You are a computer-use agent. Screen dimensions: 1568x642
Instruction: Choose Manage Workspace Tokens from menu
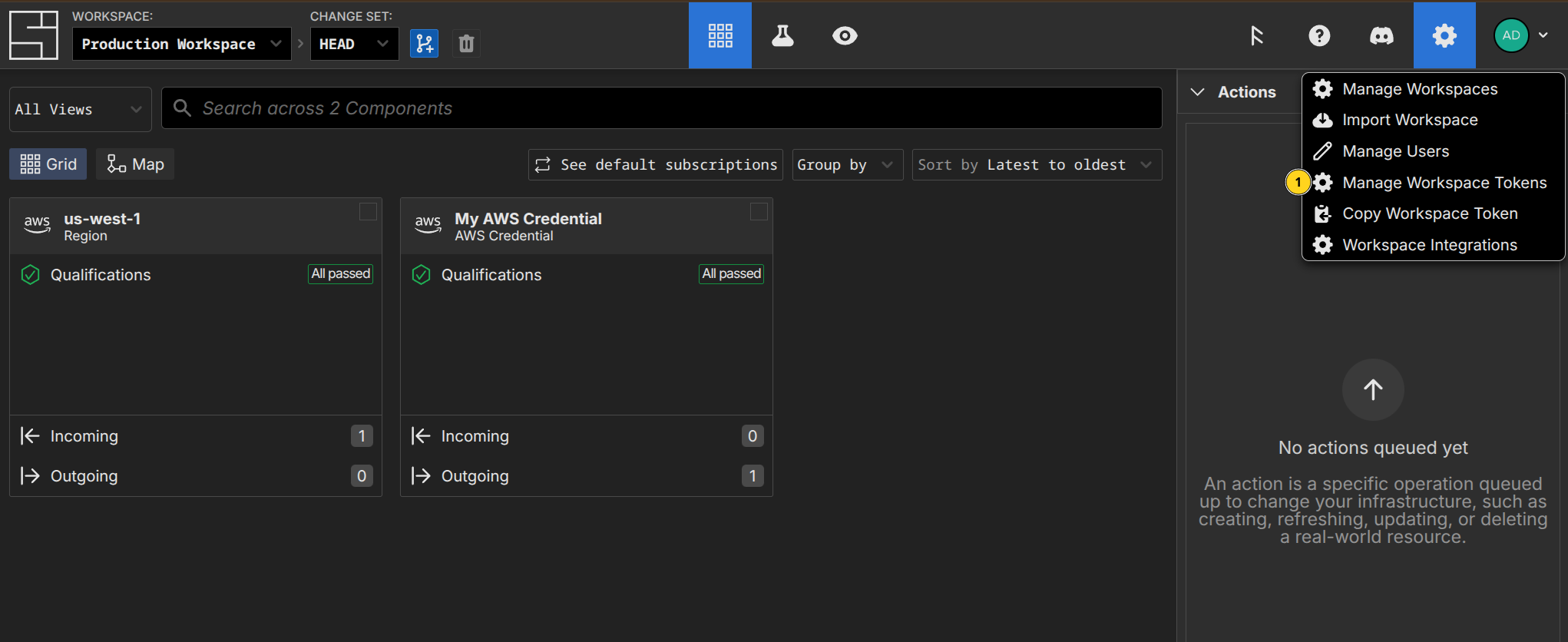coord(1444,183)
